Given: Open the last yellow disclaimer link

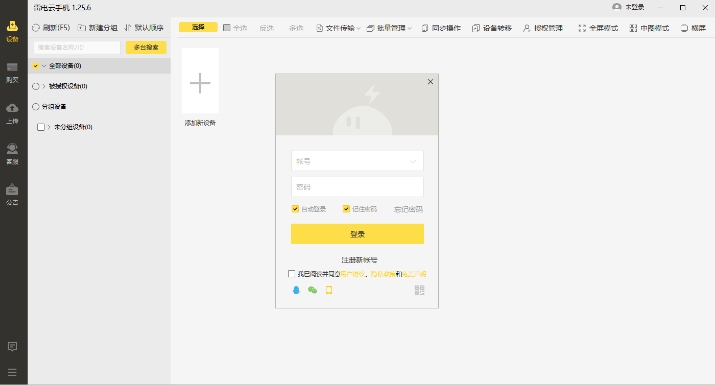Looking at the screenshot, I should point(414,274).
